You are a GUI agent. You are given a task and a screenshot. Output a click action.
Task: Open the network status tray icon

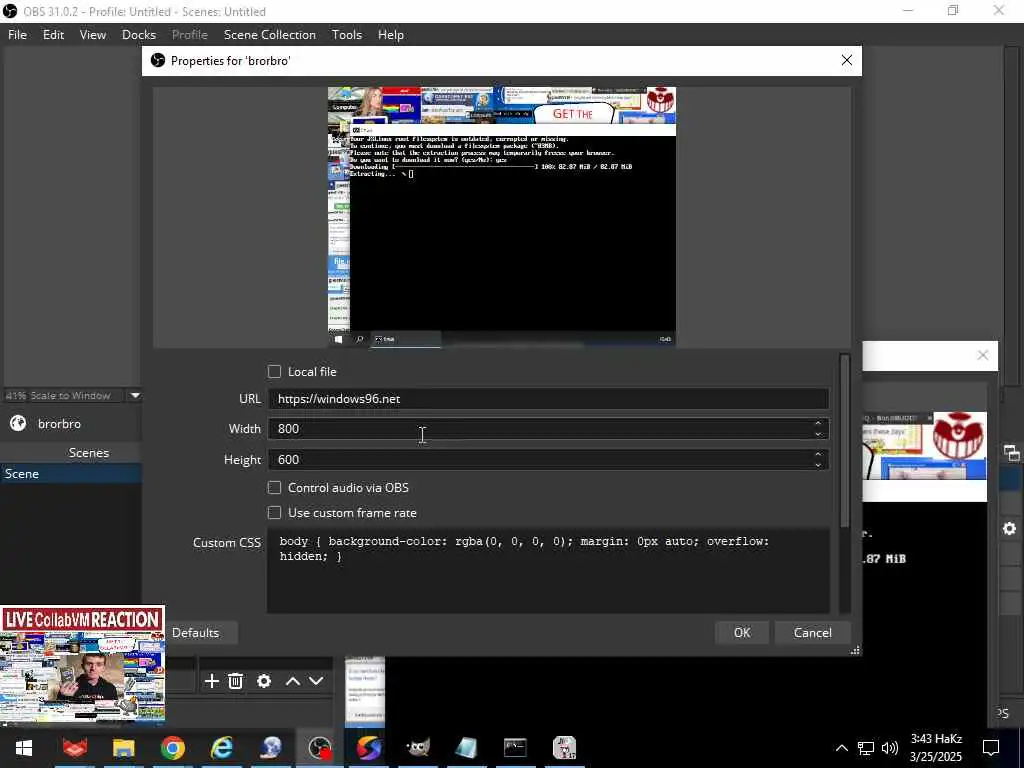click(866, 748)
